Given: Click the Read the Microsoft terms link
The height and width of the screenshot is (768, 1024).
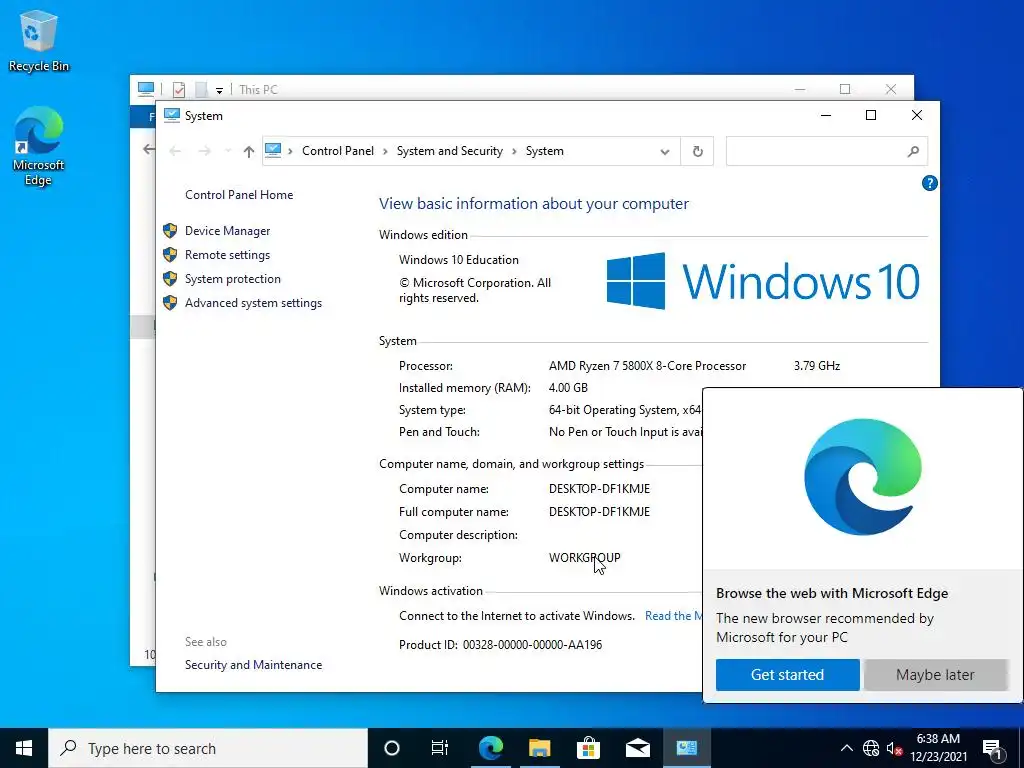Looking at the screenshot, I should 673,616.
